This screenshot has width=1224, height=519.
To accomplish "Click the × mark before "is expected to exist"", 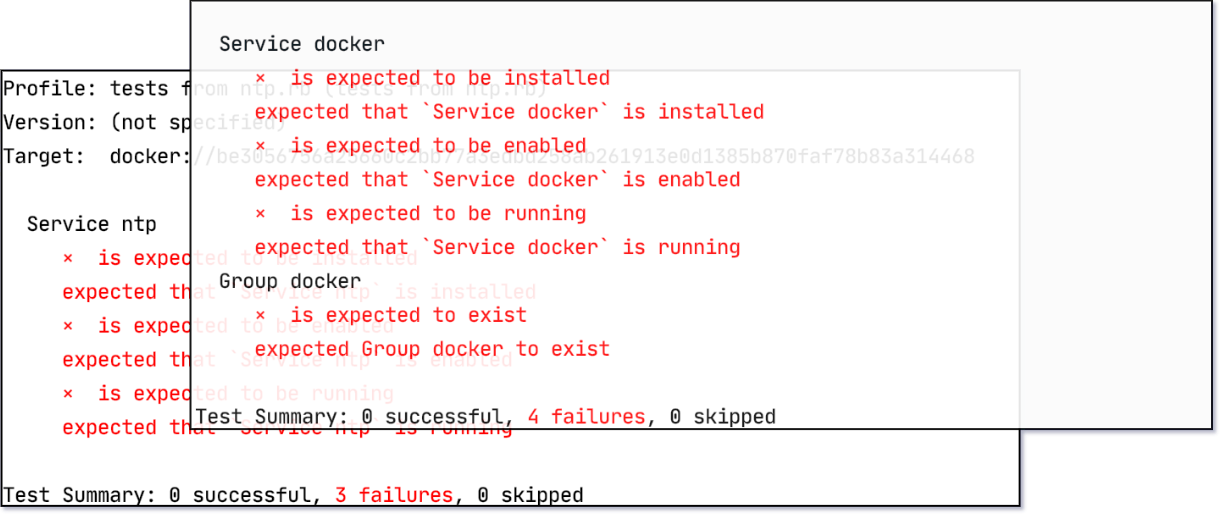I will pyautogui.click(x=261, y=316).
